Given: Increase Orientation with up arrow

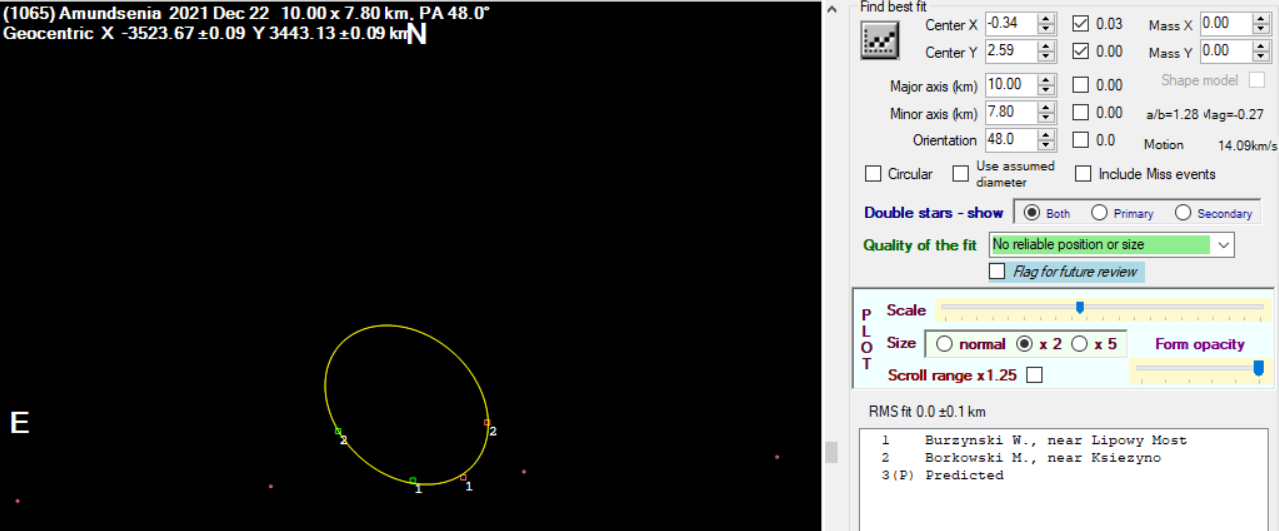Looking at the screenshot, I should pyautogui.click(x=1047, y=135).
